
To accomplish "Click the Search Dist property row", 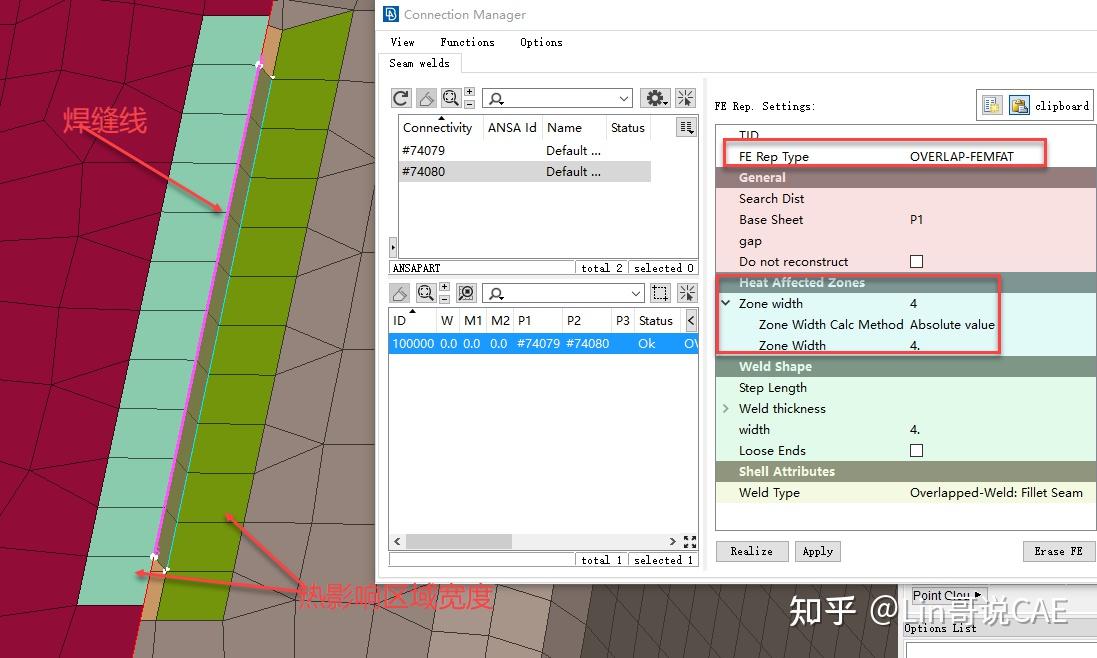I will (906, 199).
